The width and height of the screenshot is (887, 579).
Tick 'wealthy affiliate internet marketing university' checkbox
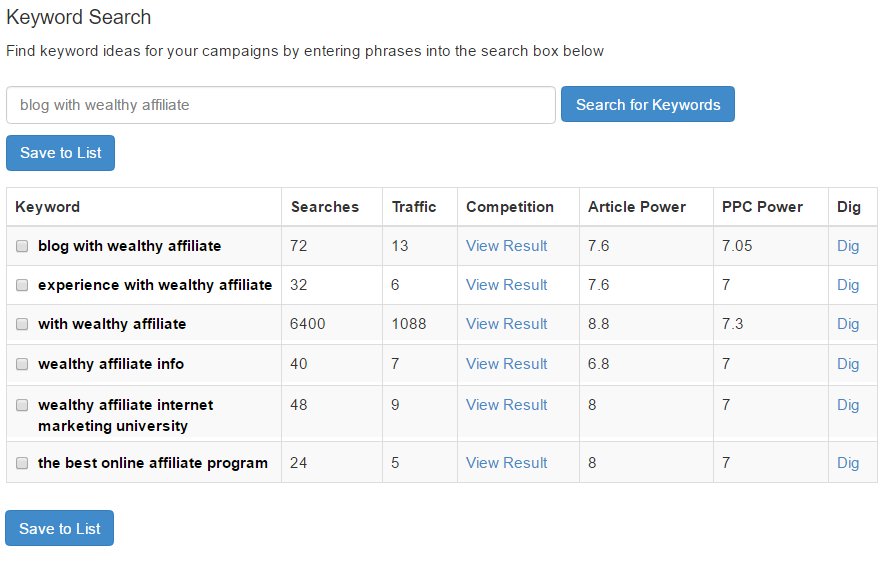22,405
